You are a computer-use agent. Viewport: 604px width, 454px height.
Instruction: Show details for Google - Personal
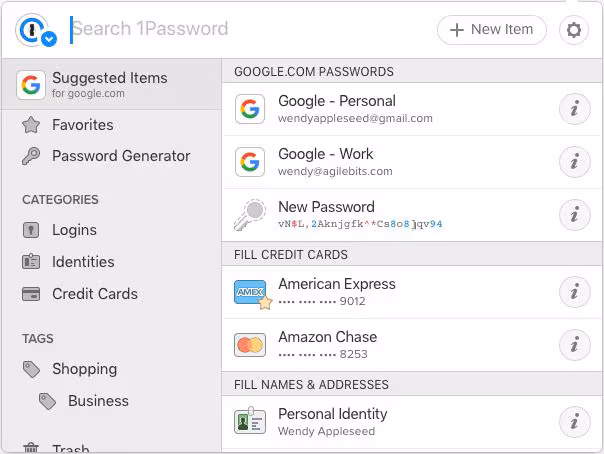click(x=574, y=109)
